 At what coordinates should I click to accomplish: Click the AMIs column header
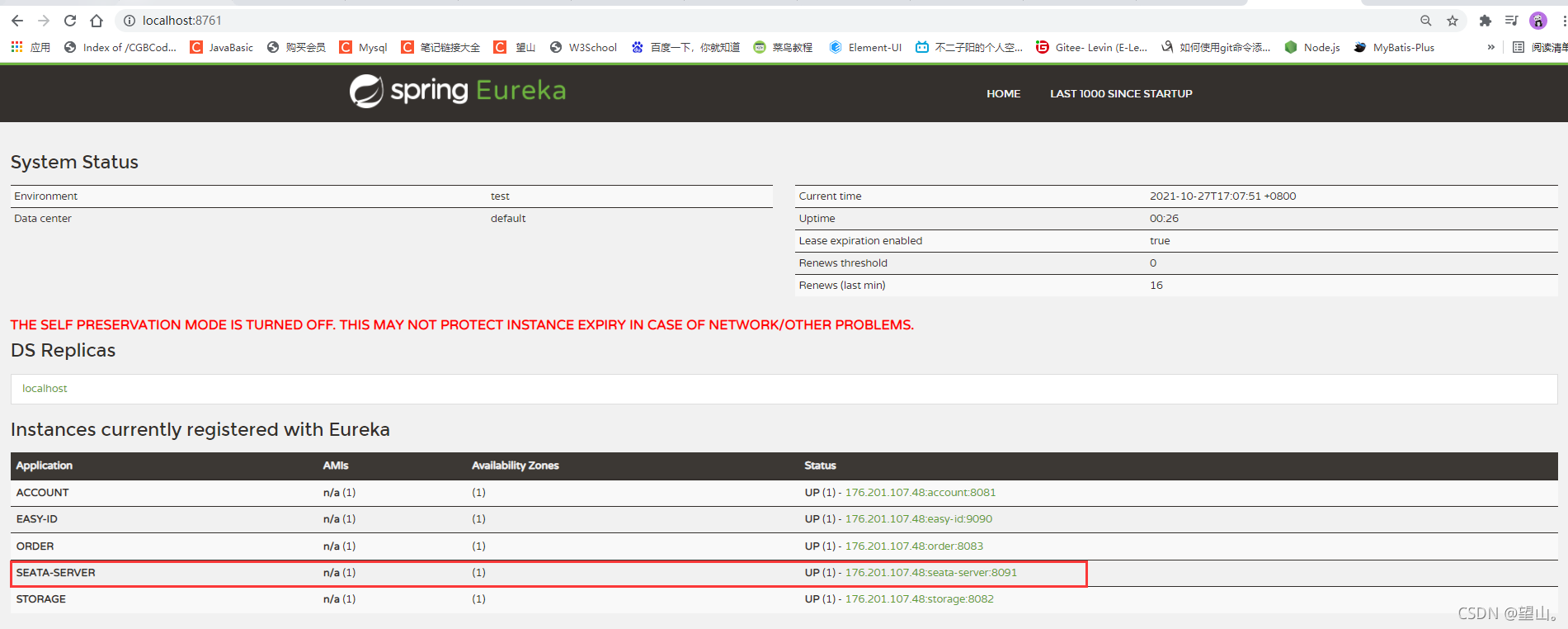coord(336,466)
